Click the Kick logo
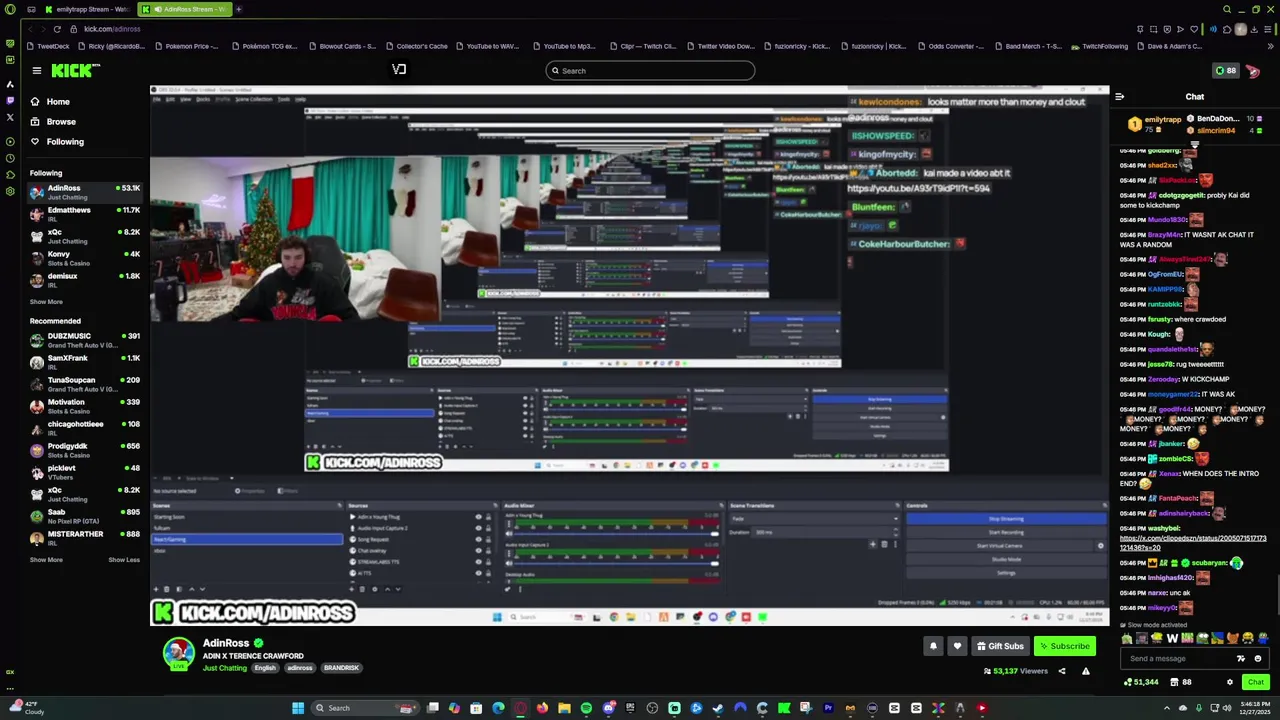 coord(76,70)
